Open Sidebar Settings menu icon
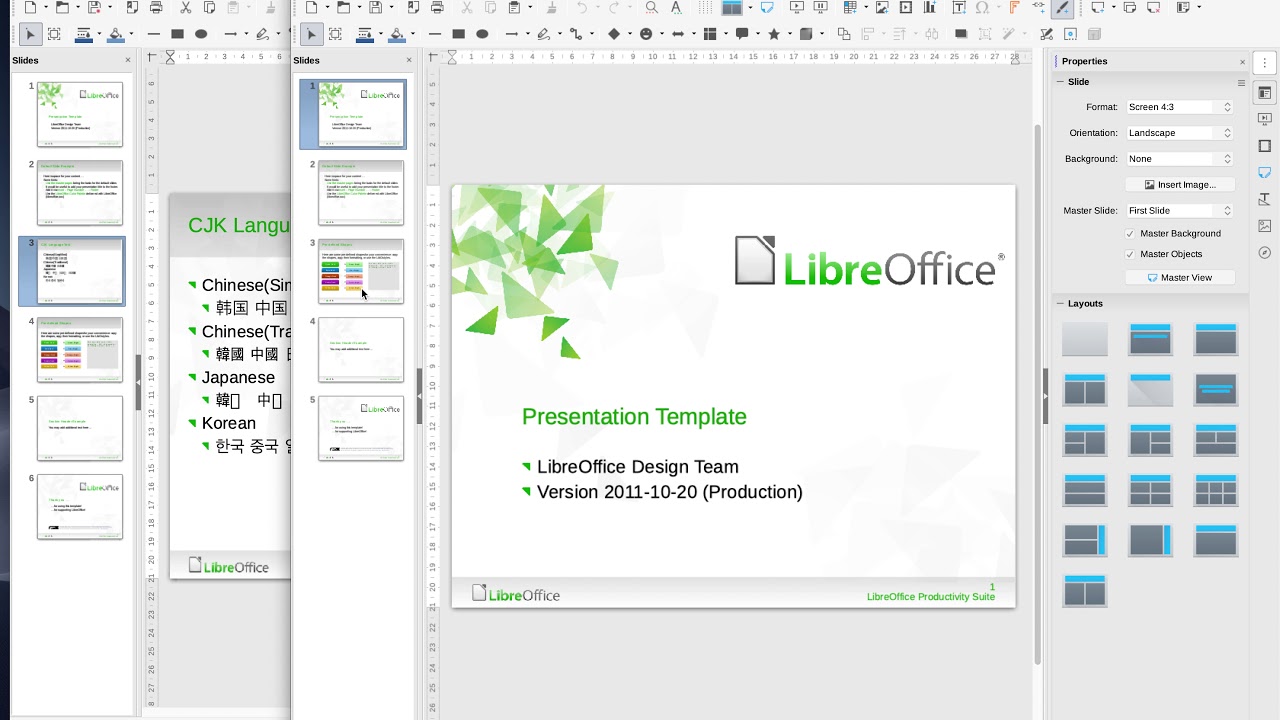 tap(1265, 62)
